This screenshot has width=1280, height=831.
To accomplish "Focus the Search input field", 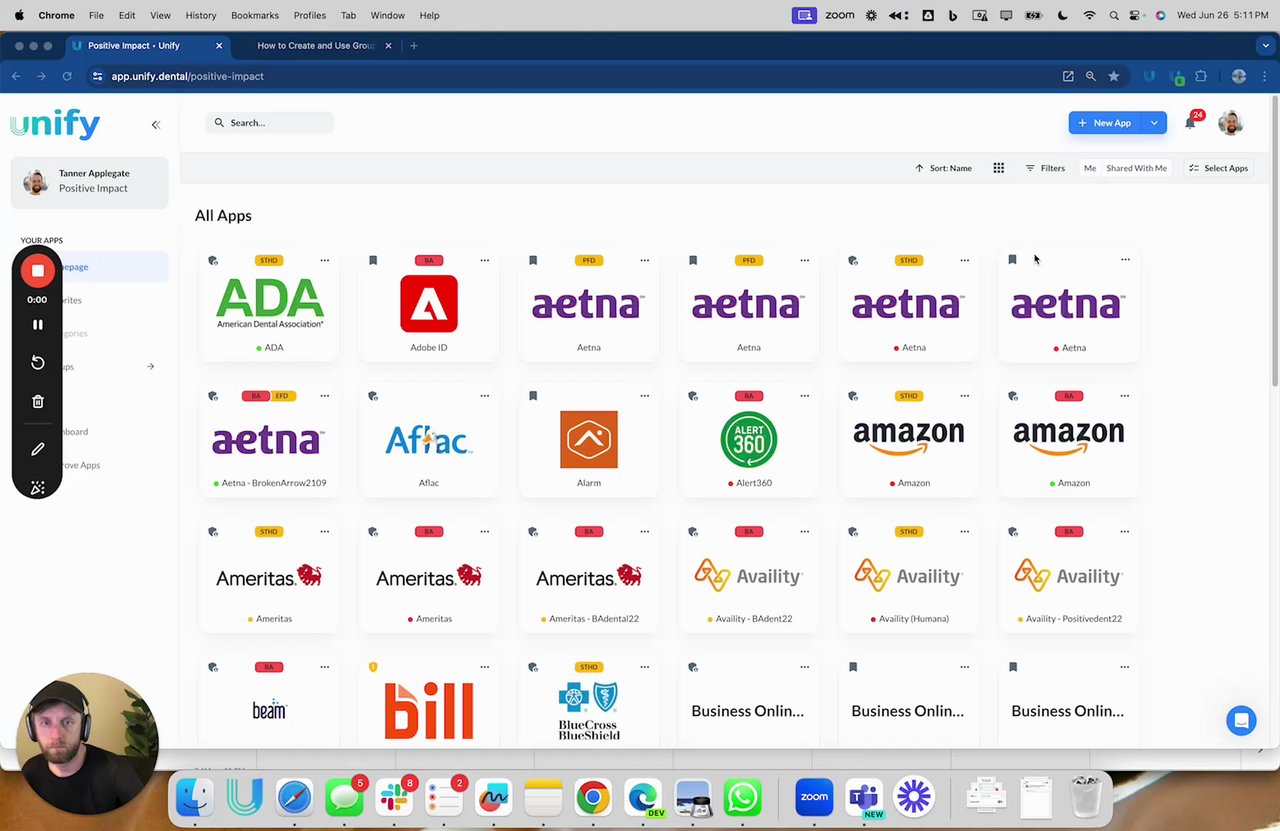I will point(270,123).
